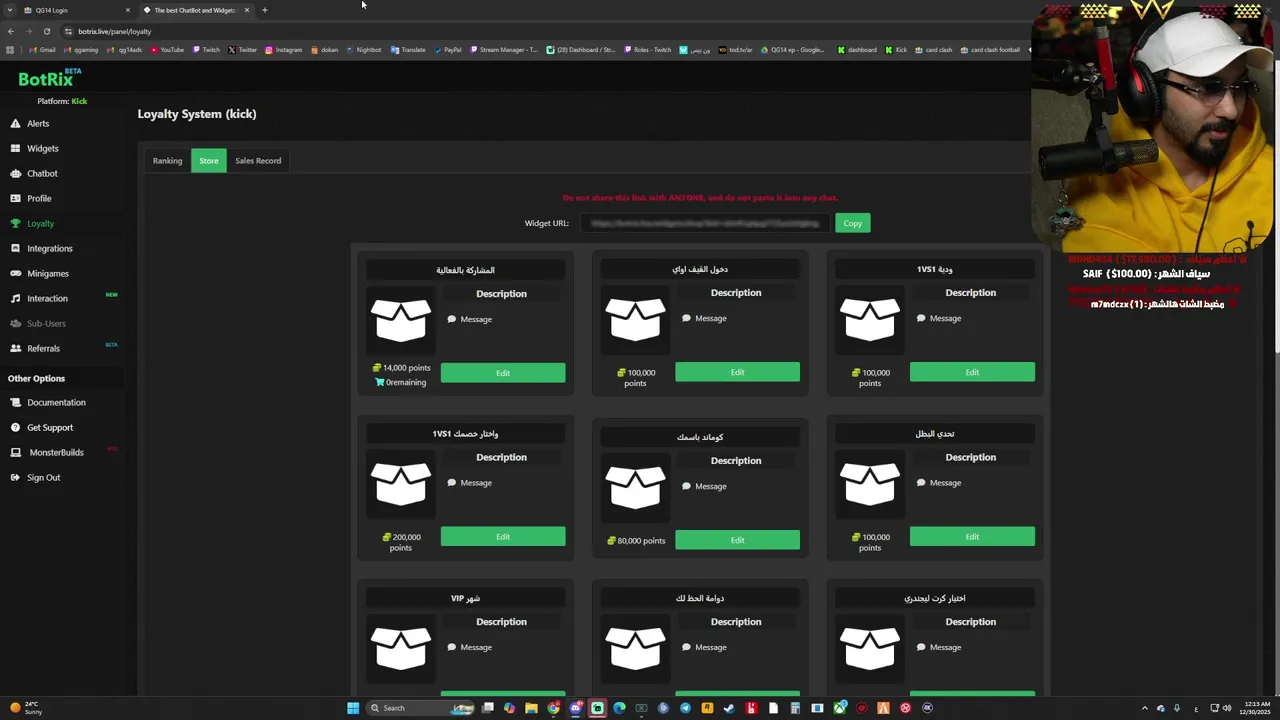Open Windows Start menu
This screenshot has height=720, width=1280.
(x=352, y=708)
